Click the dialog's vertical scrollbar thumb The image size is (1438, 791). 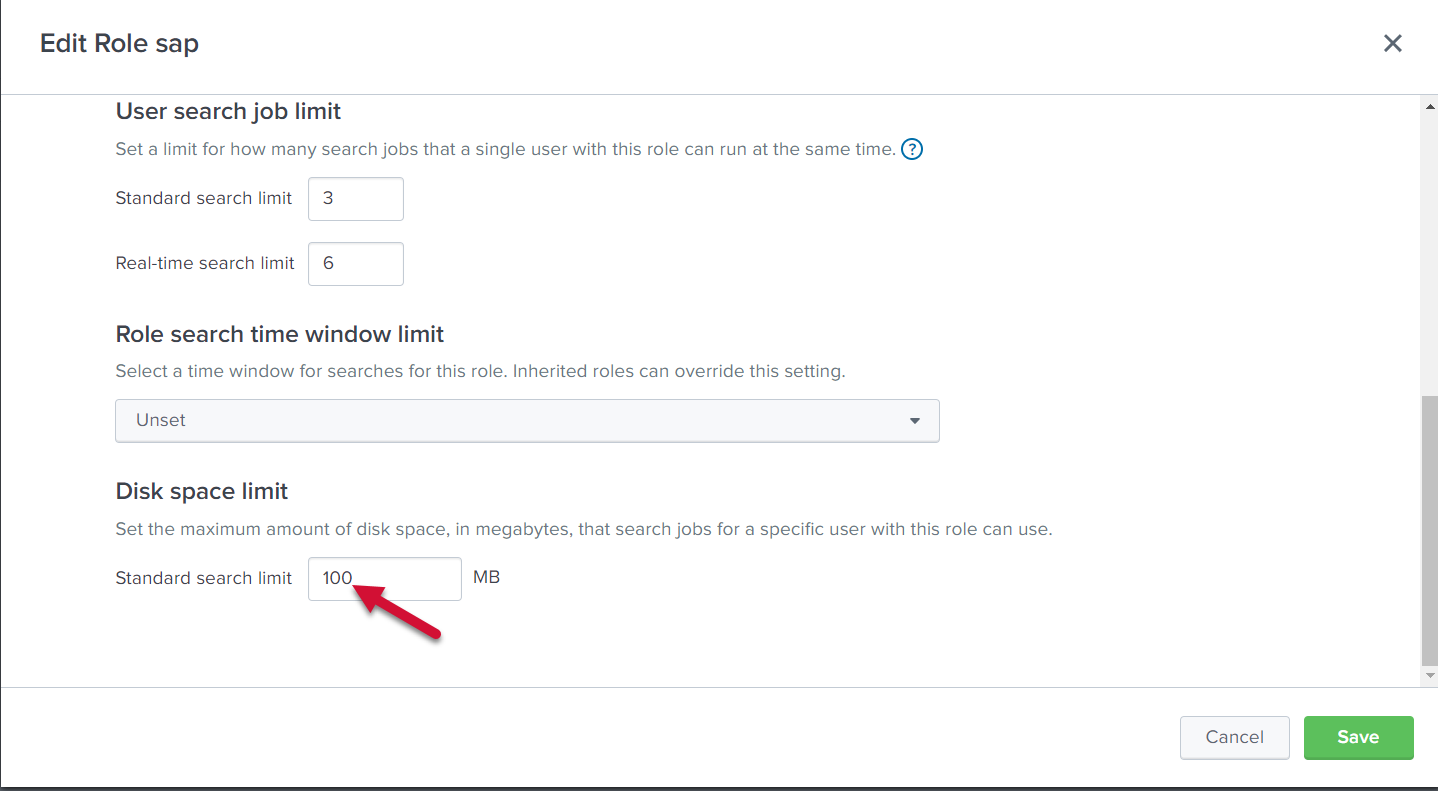[1429, 530]
